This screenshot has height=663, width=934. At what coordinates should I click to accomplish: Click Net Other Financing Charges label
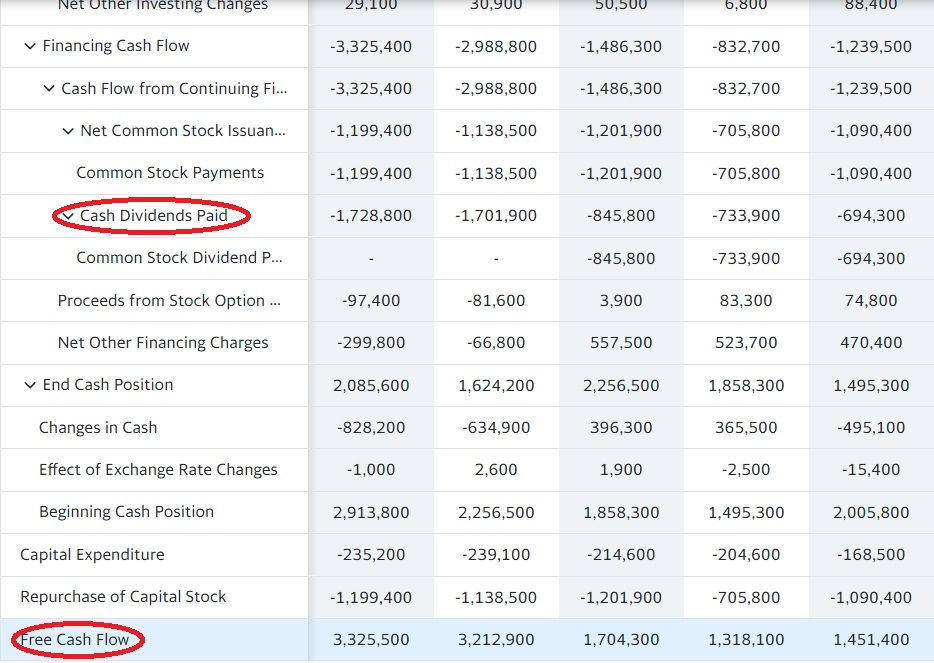163,343
